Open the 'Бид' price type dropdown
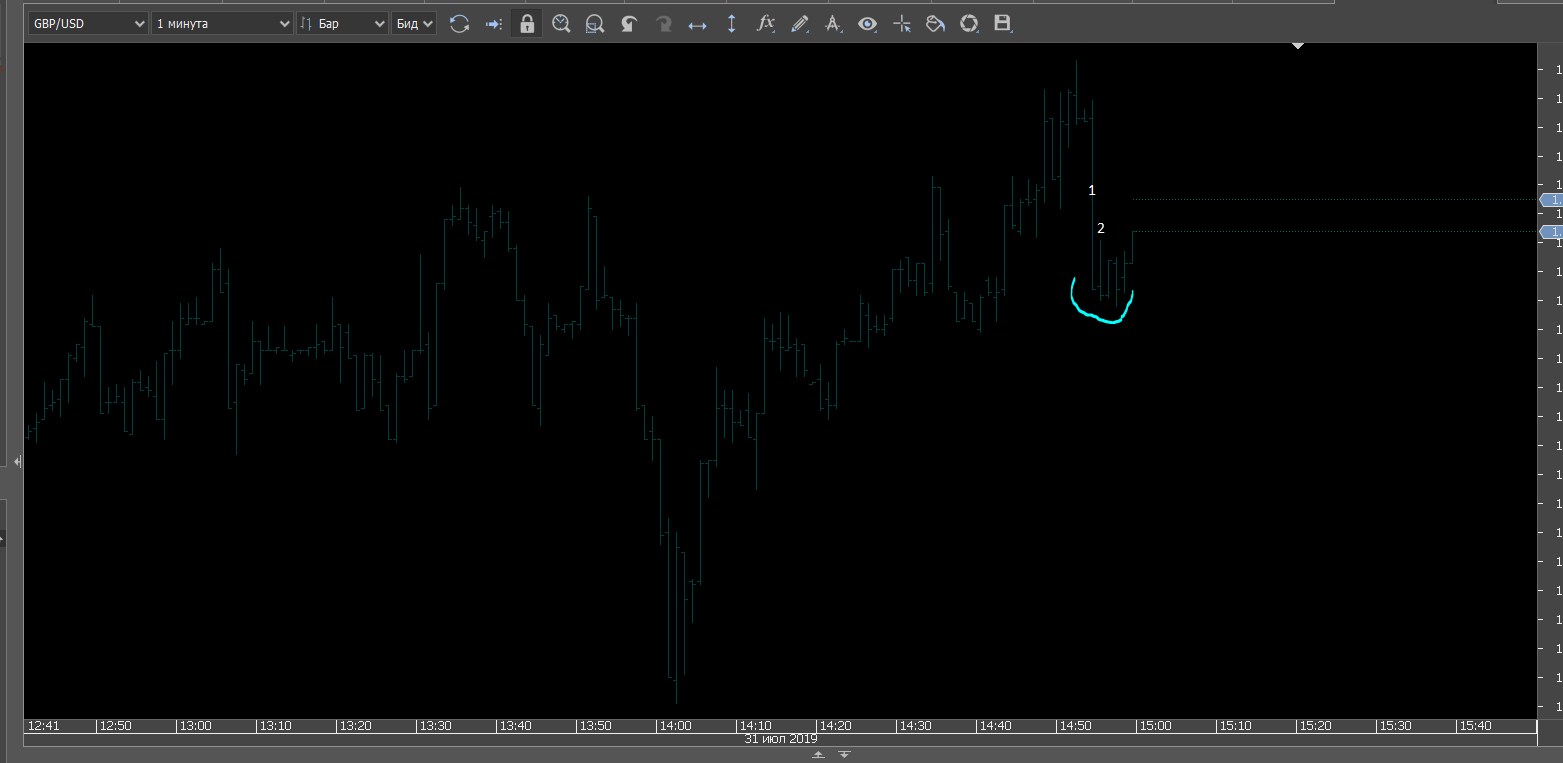The width and height of the screenshot is (1563, 763). pyautogui.click(x=414, y=23)
